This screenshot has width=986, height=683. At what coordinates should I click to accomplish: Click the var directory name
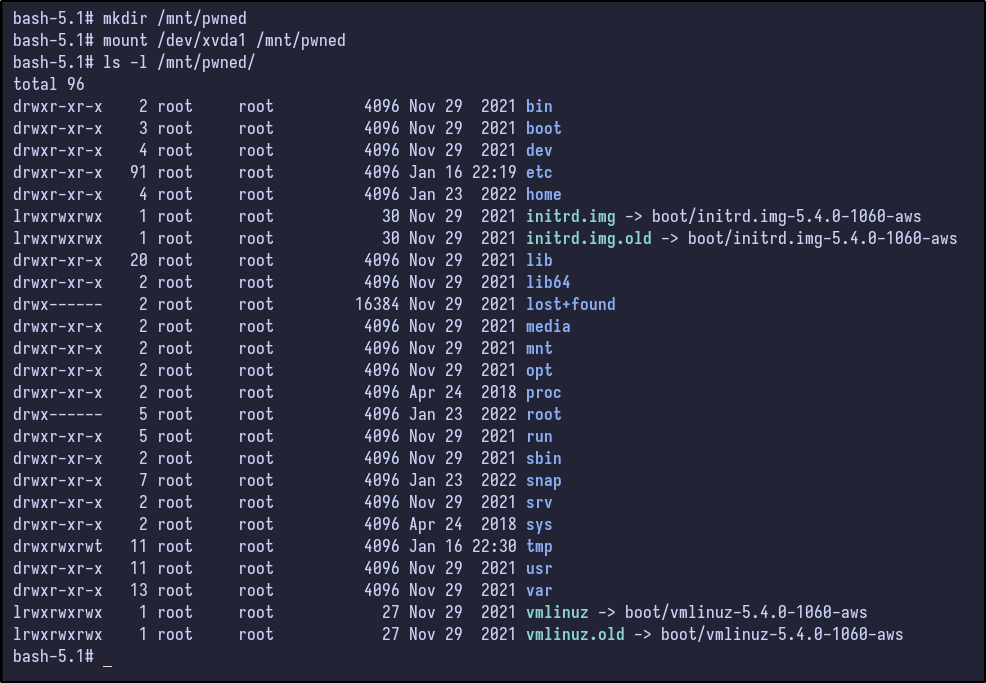[539, 590]
